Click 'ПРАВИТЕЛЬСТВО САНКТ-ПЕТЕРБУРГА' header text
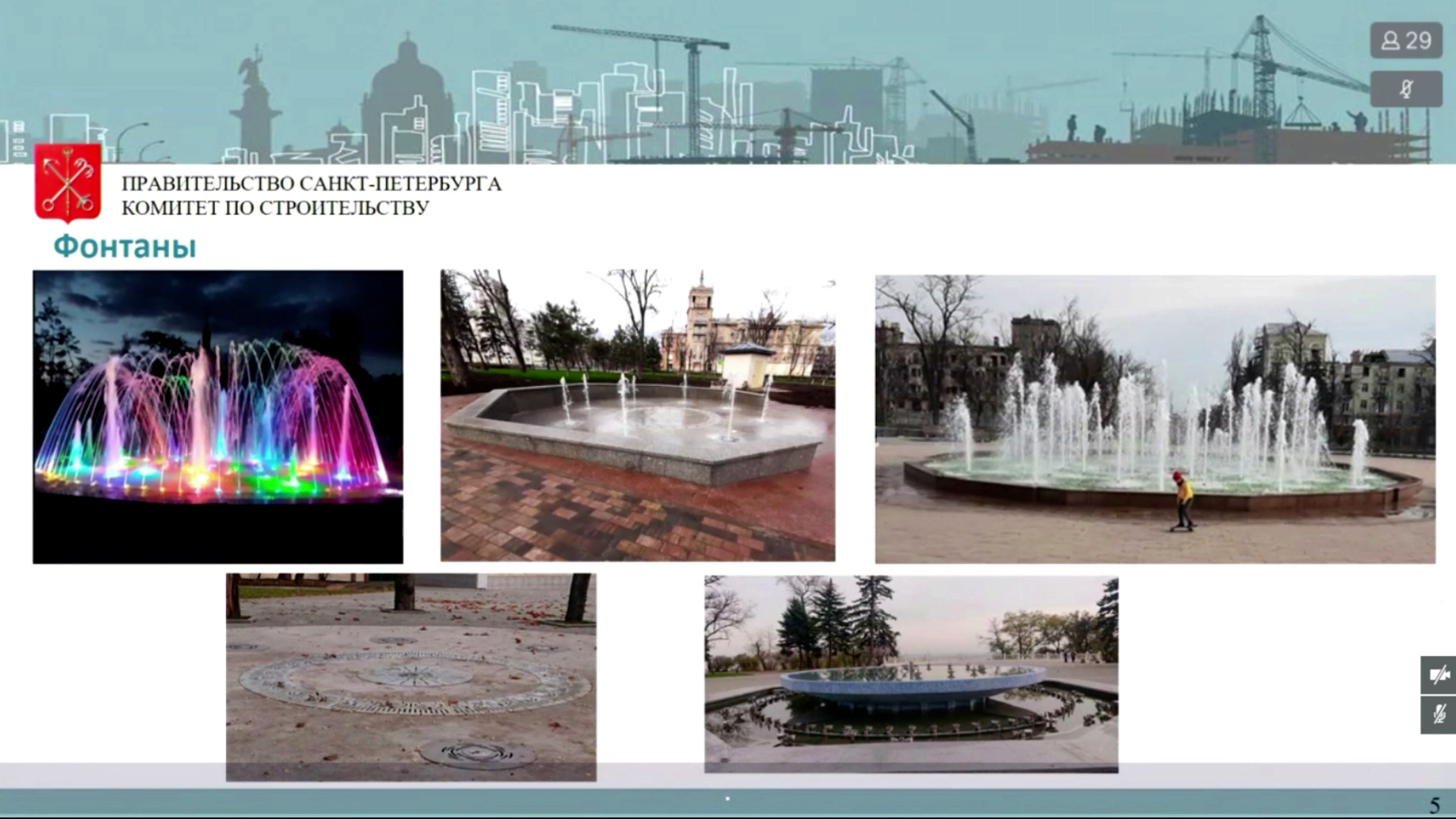Viewport: 1456px width, 819px height. click(311, 184)
